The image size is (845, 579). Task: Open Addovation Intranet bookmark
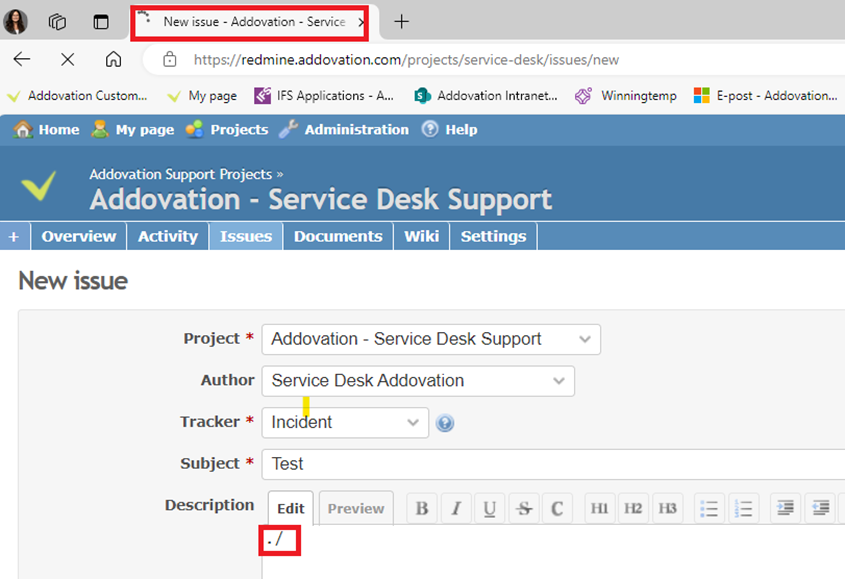point(486,96)
